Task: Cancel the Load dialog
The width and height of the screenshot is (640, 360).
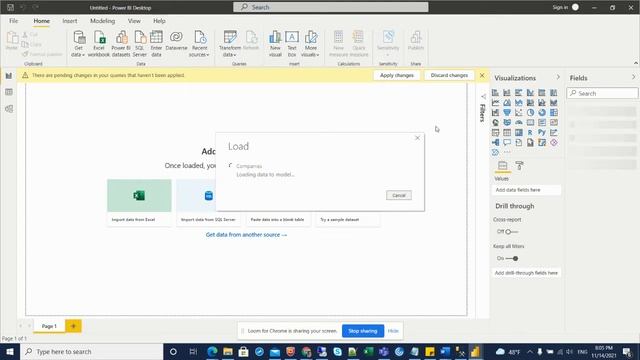Action: [x=399, y=196]
